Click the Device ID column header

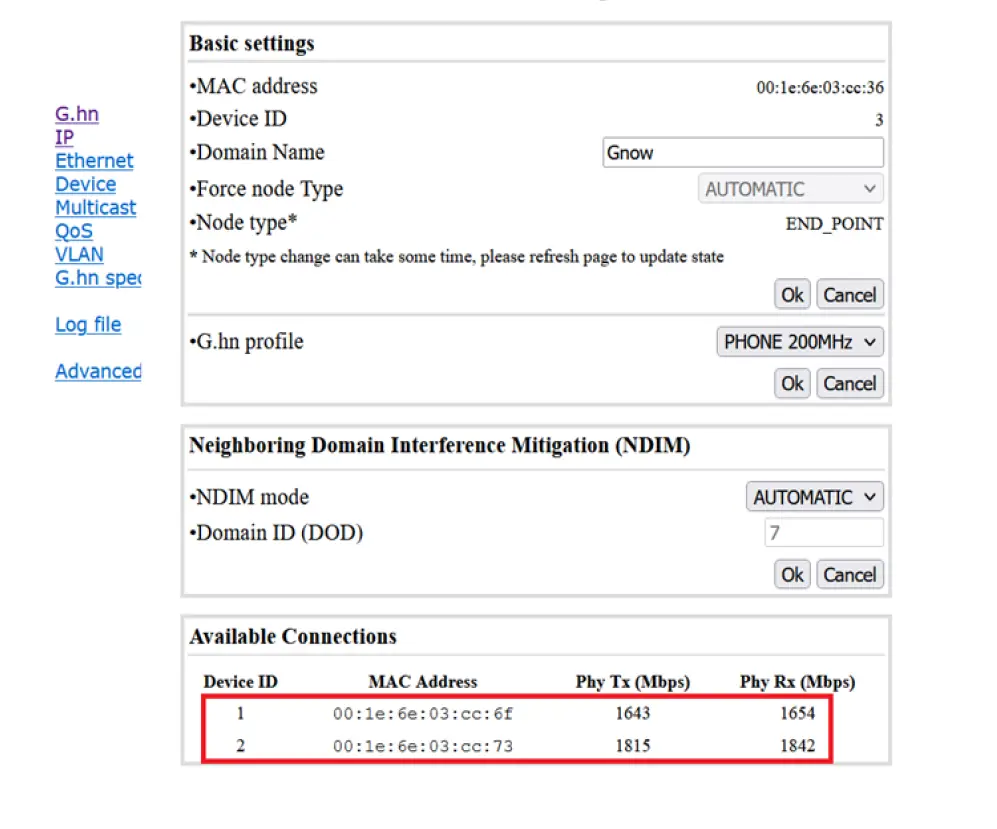(240, 682)
